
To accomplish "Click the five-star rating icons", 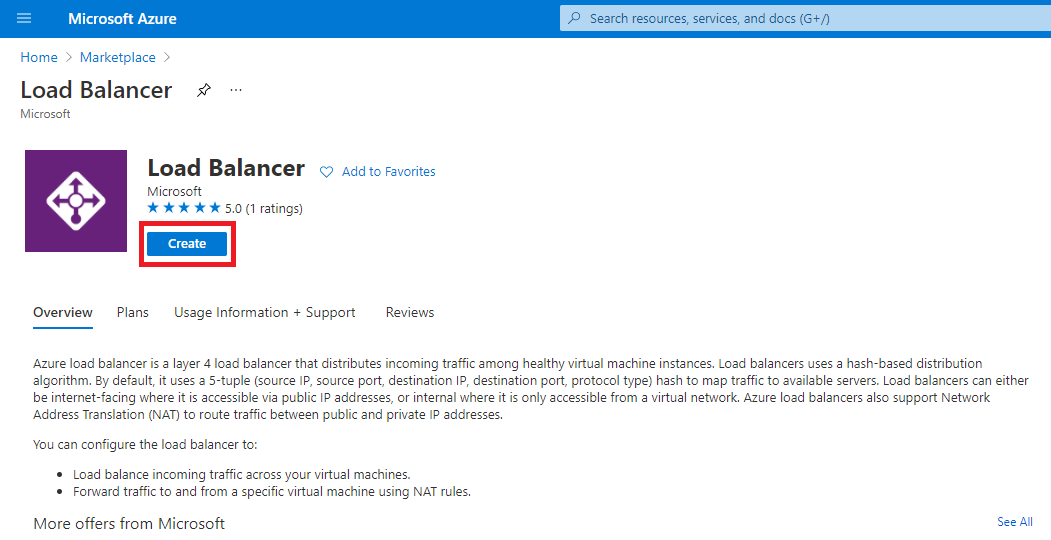I will coord(184,208).
